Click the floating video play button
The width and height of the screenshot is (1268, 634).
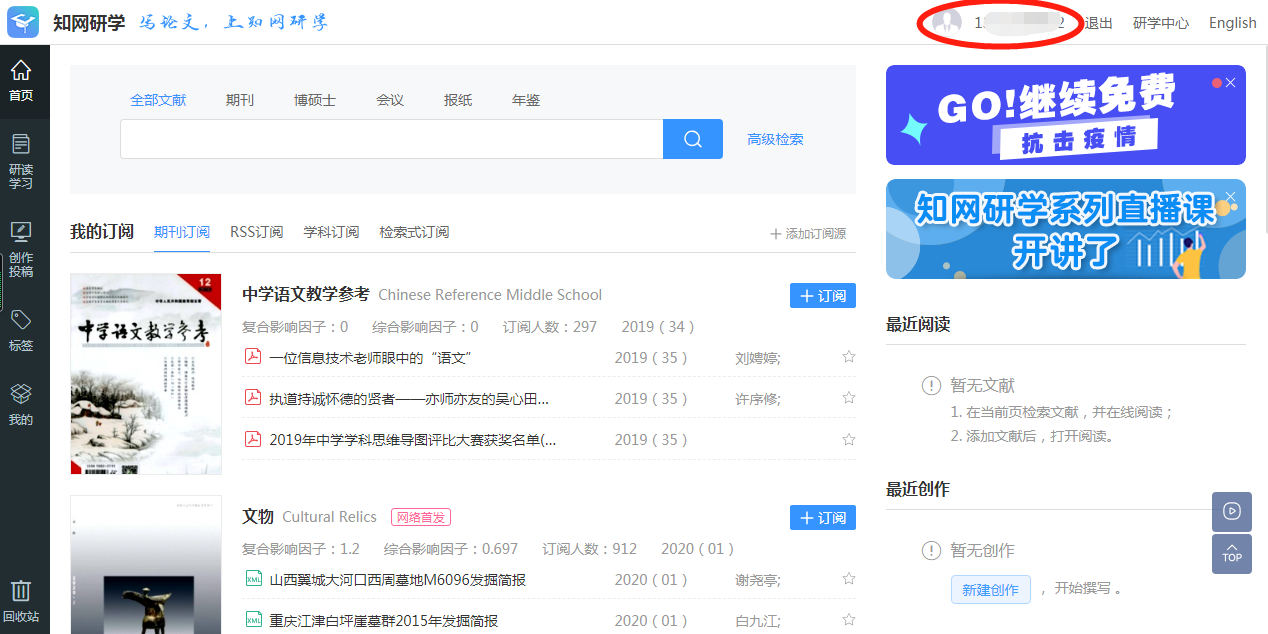click(x=1232, y=511)
